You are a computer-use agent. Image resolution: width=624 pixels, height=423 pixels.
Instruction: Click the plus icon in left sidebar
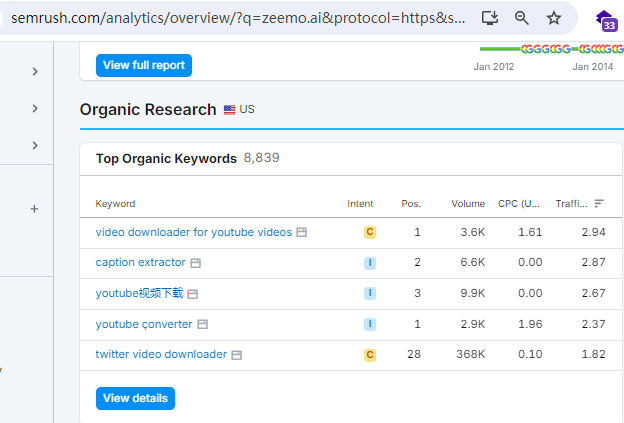35,209
